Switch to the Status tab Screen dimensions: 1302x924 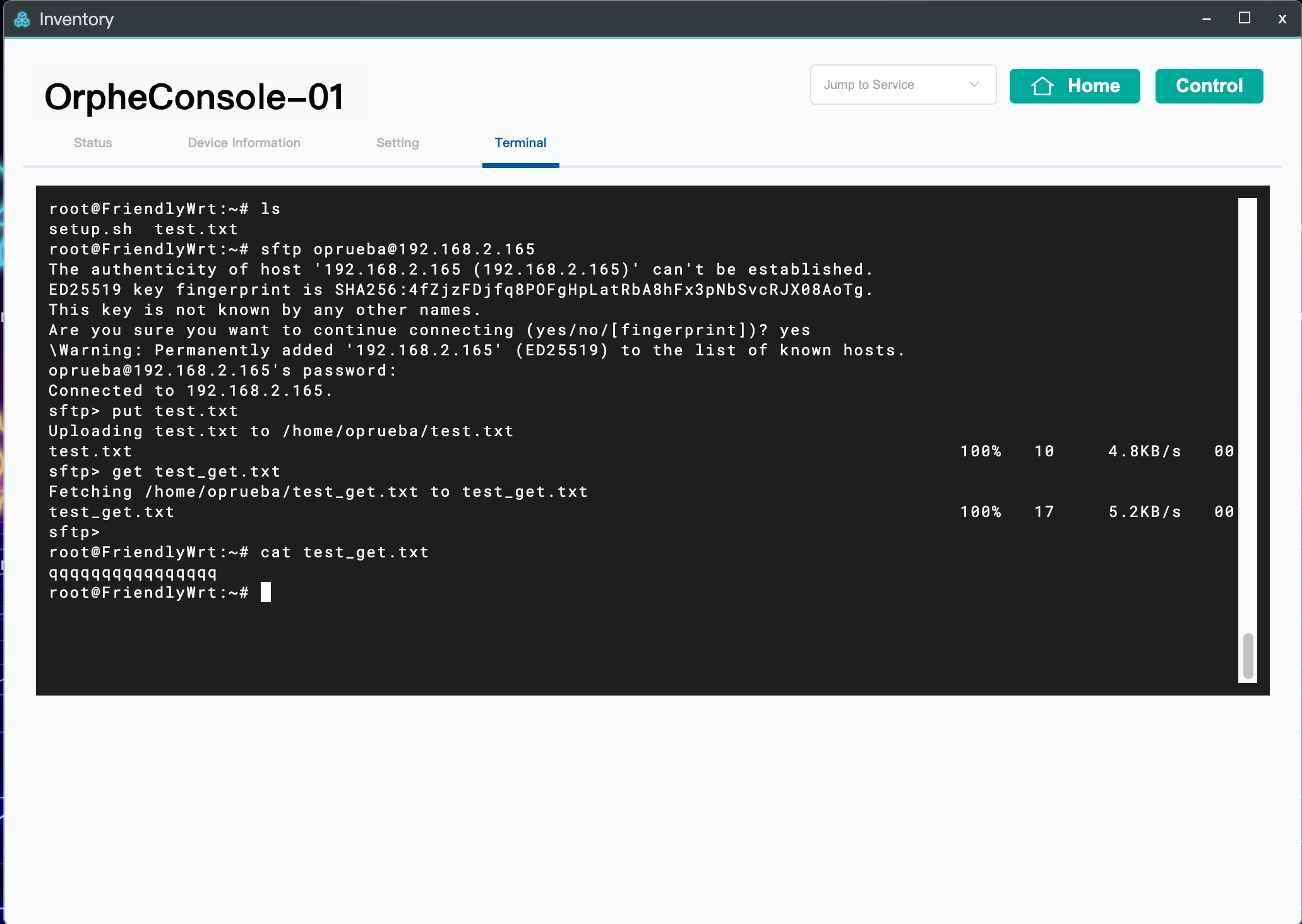pyautogui.click(x=93, y=143)
